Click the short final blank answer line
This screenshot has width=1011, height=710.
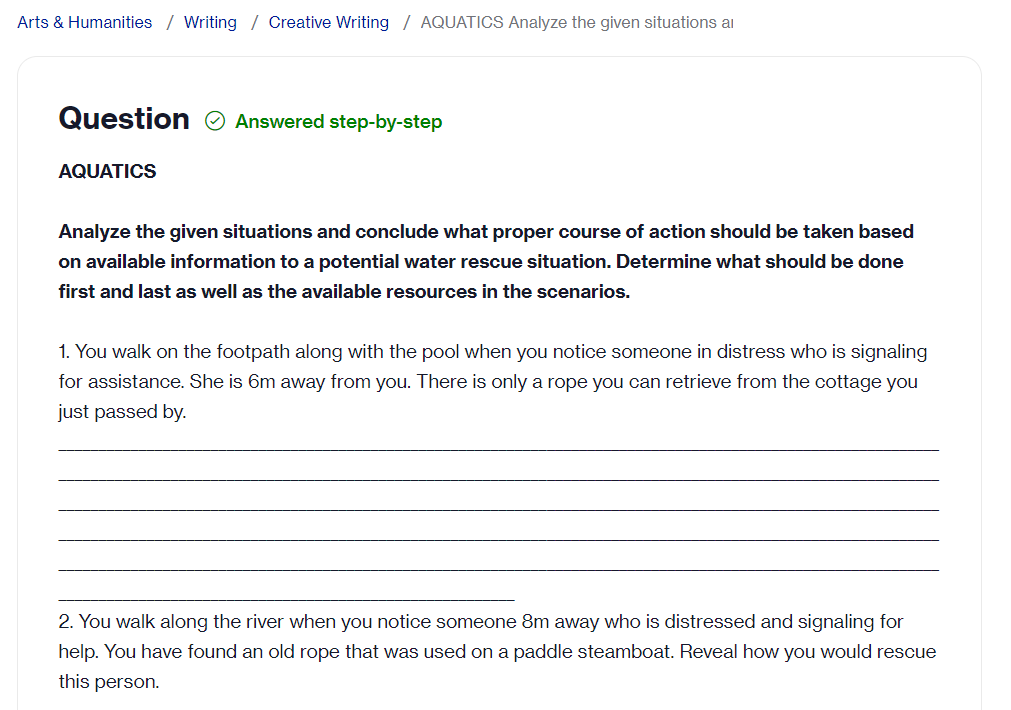click(286, 597)
